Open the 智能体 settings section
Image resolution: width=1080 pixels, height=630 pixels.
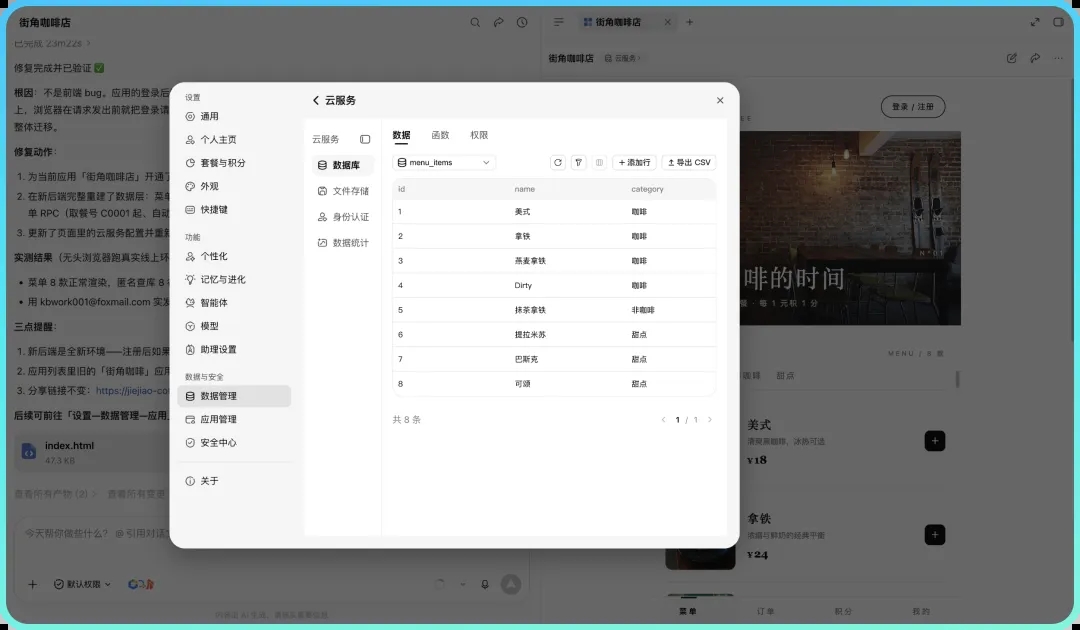tap(234, 303)
